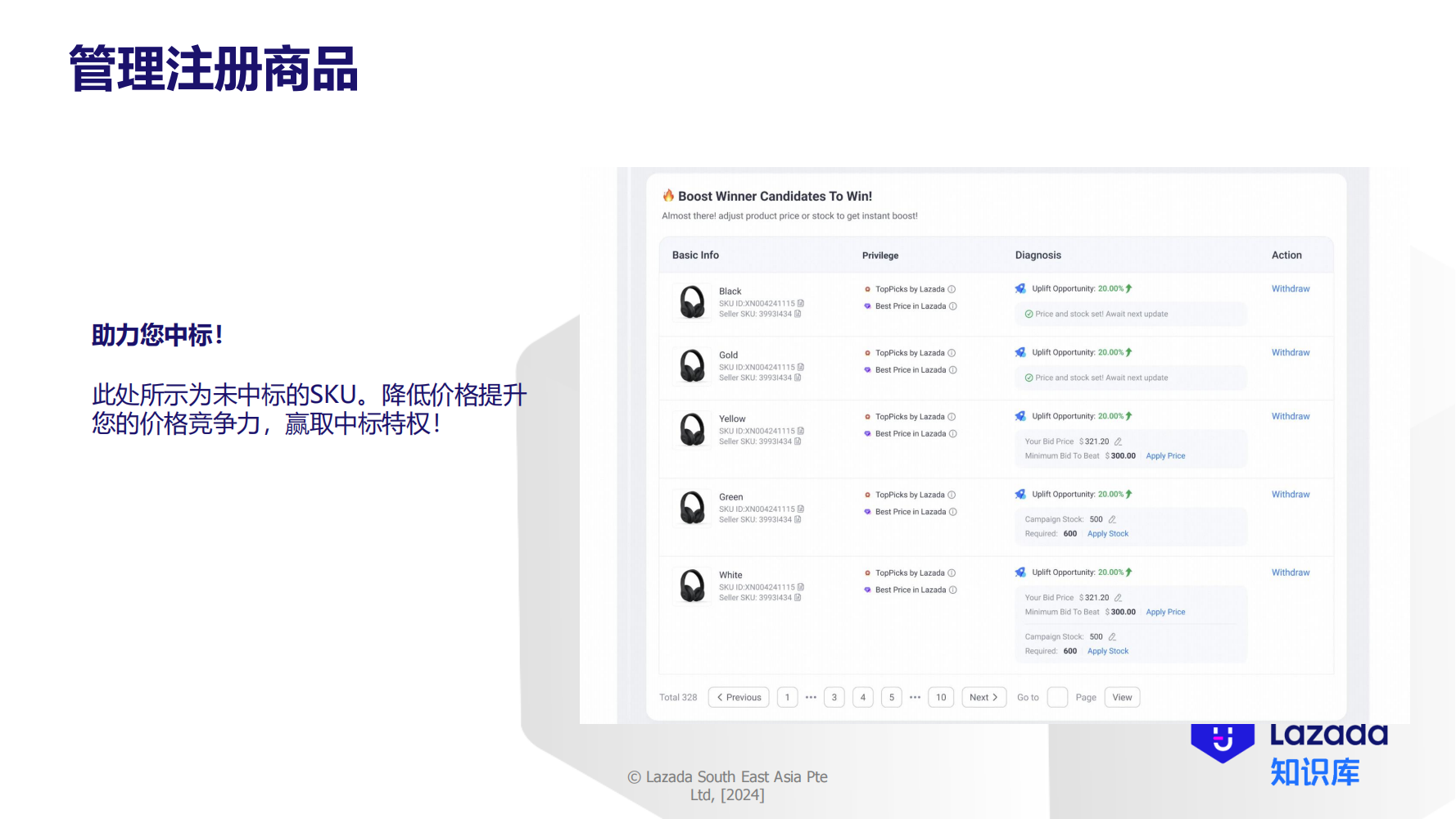Edit bid price pencil in White row

pyautogui.click(x=1118, y=598)
